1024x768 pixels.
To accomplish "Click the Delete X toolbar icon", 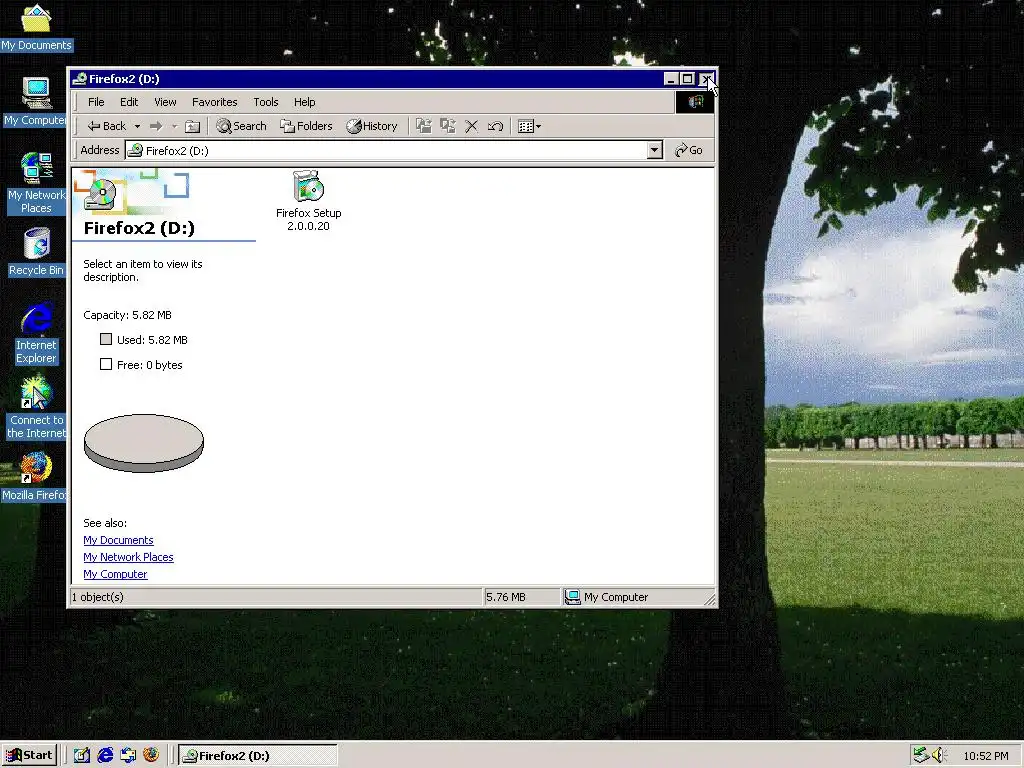I will 472,126.
